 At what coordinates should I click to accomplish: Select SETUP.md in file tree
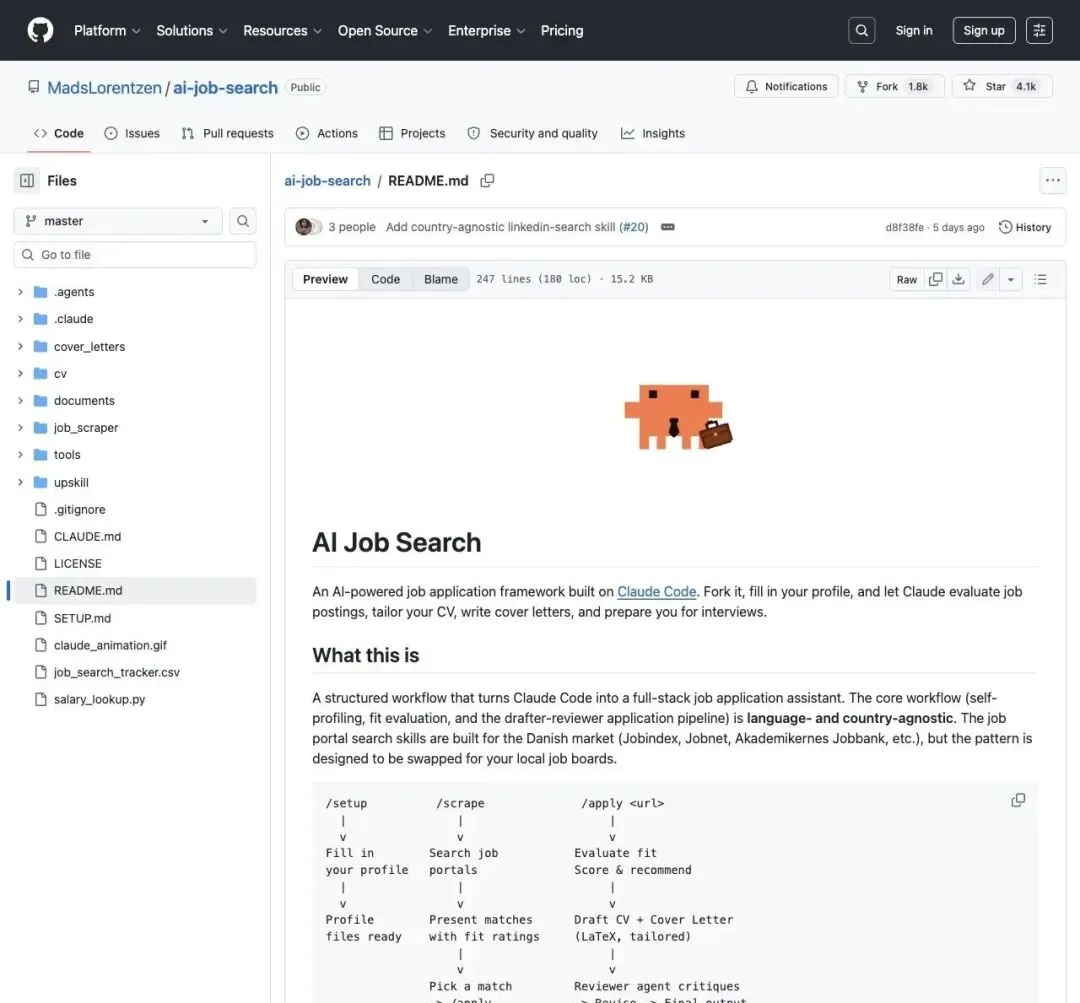click(x=82, y=618)
